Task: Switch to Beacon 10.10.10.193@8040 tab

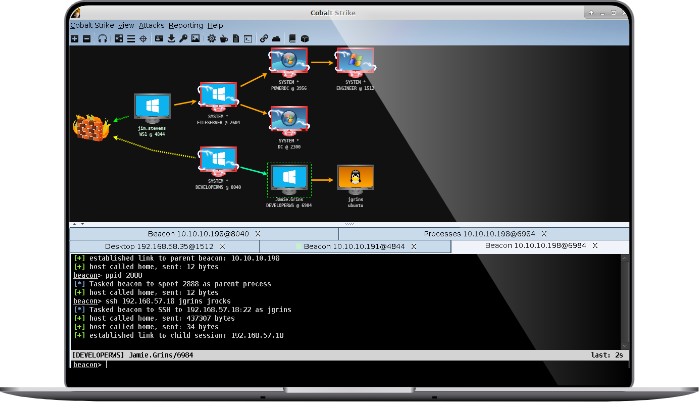Action: point(204,234)
